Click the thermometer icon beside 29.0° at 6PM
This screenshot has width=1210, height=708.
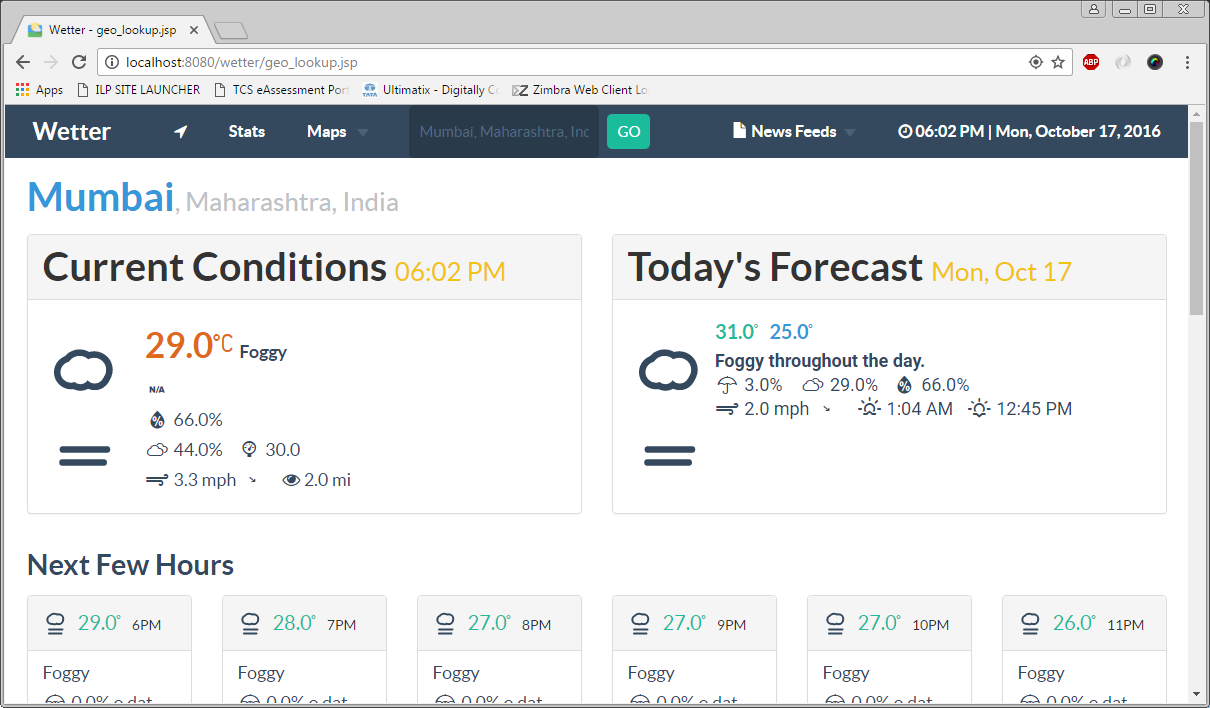click(55, 622)
